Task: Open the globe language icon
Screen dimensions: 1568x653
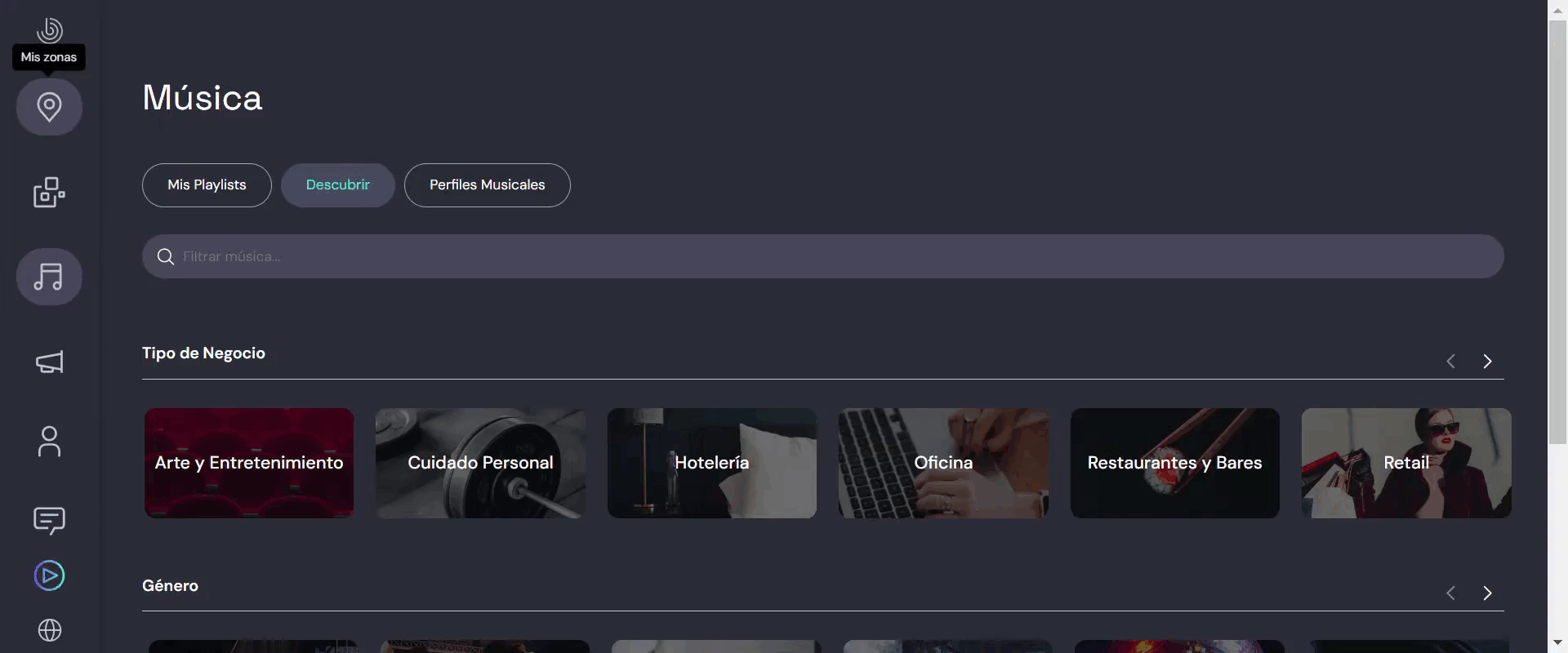Action: point(50,630)
